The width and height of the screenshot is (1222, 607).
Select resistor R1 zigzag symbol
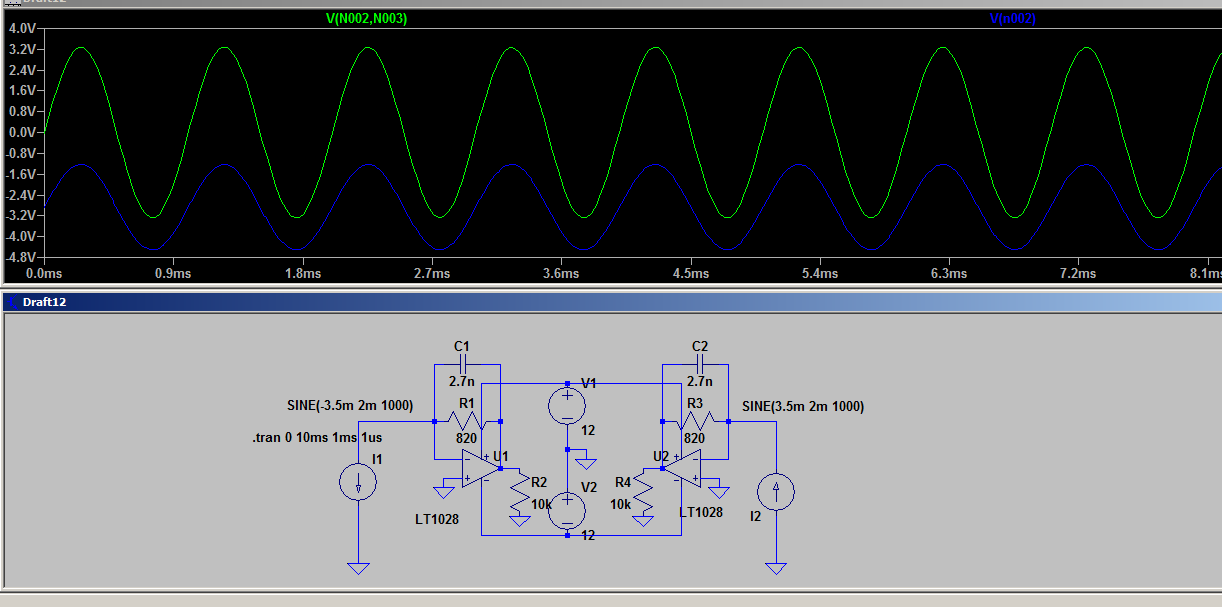467,421
